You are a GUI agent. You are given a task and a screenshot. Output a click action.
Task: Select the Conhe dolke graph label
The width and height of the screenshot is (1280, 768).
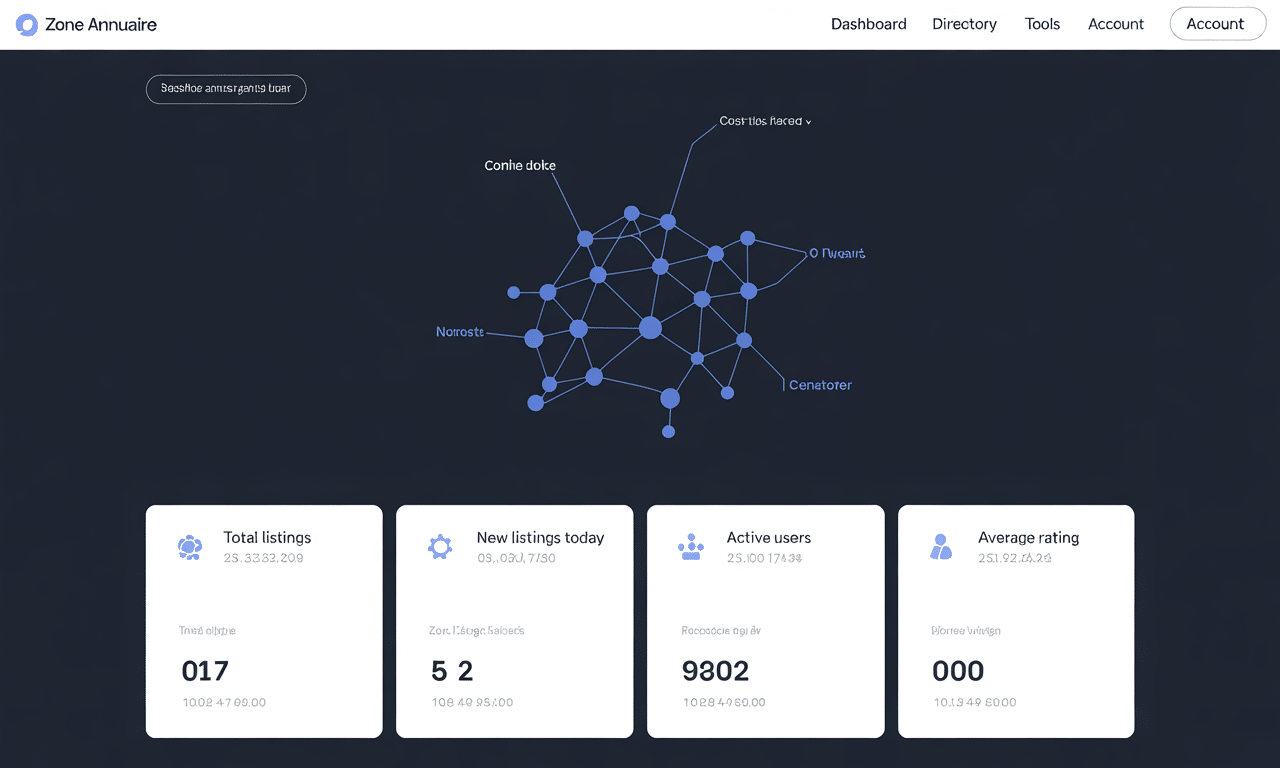[x=520, y=165]
